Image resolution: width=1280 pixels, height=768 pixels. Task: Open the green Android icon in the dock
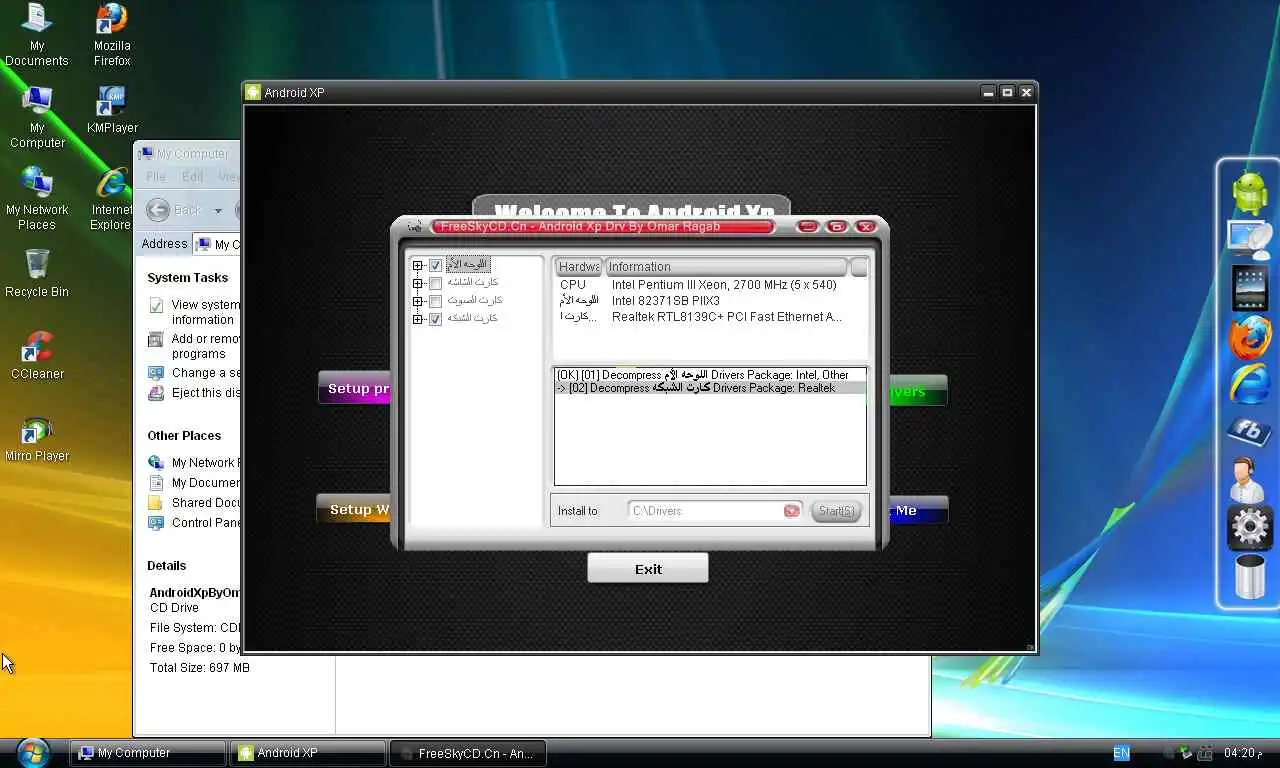pos(1249,193)
